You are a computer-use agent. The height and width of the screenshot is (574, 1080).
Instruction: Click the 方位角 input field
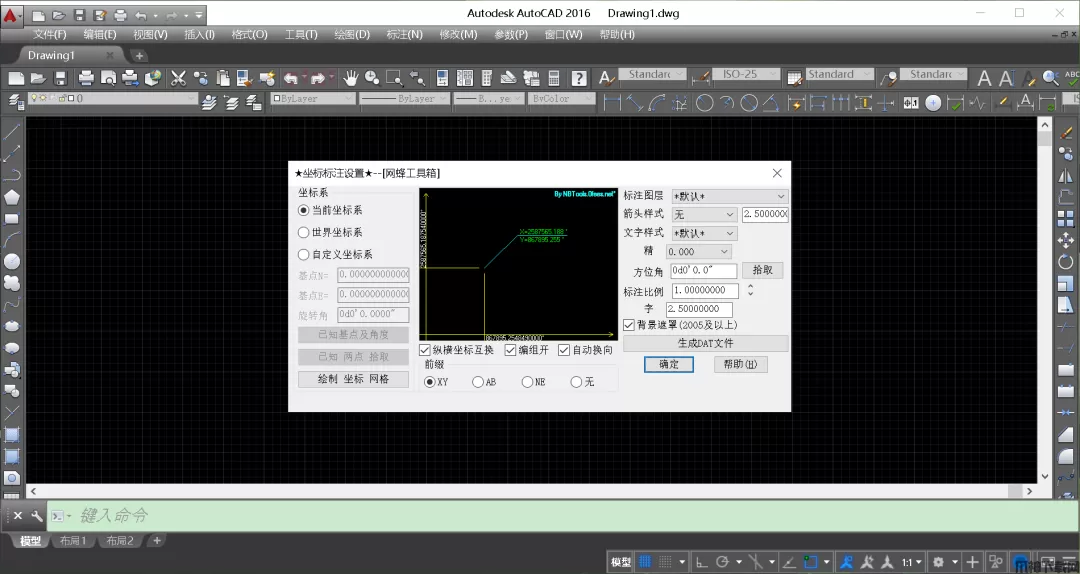pyautogui.click(x=703, y=271)
